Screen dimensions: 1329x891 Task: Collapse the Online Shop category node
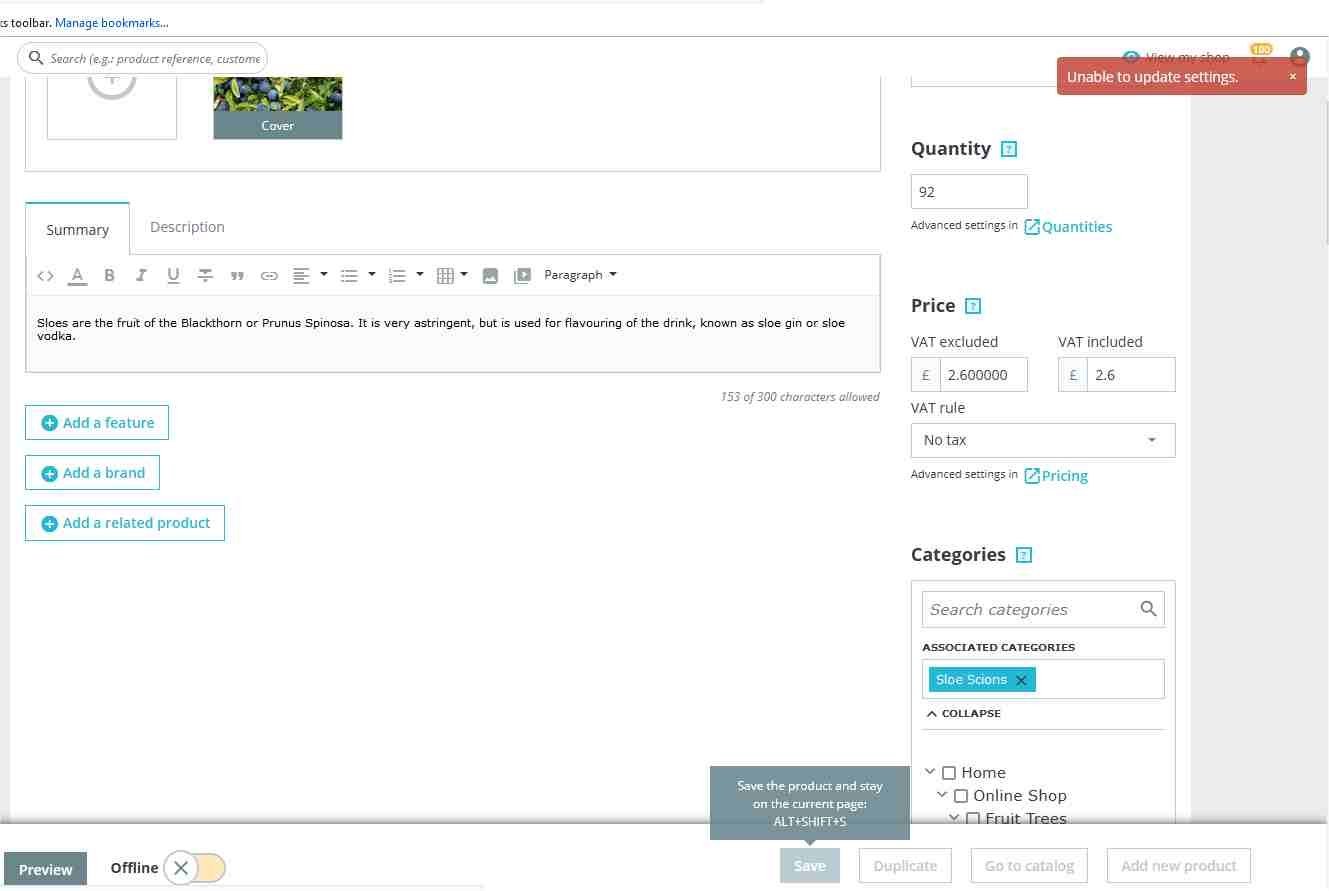tap(942, 795)
